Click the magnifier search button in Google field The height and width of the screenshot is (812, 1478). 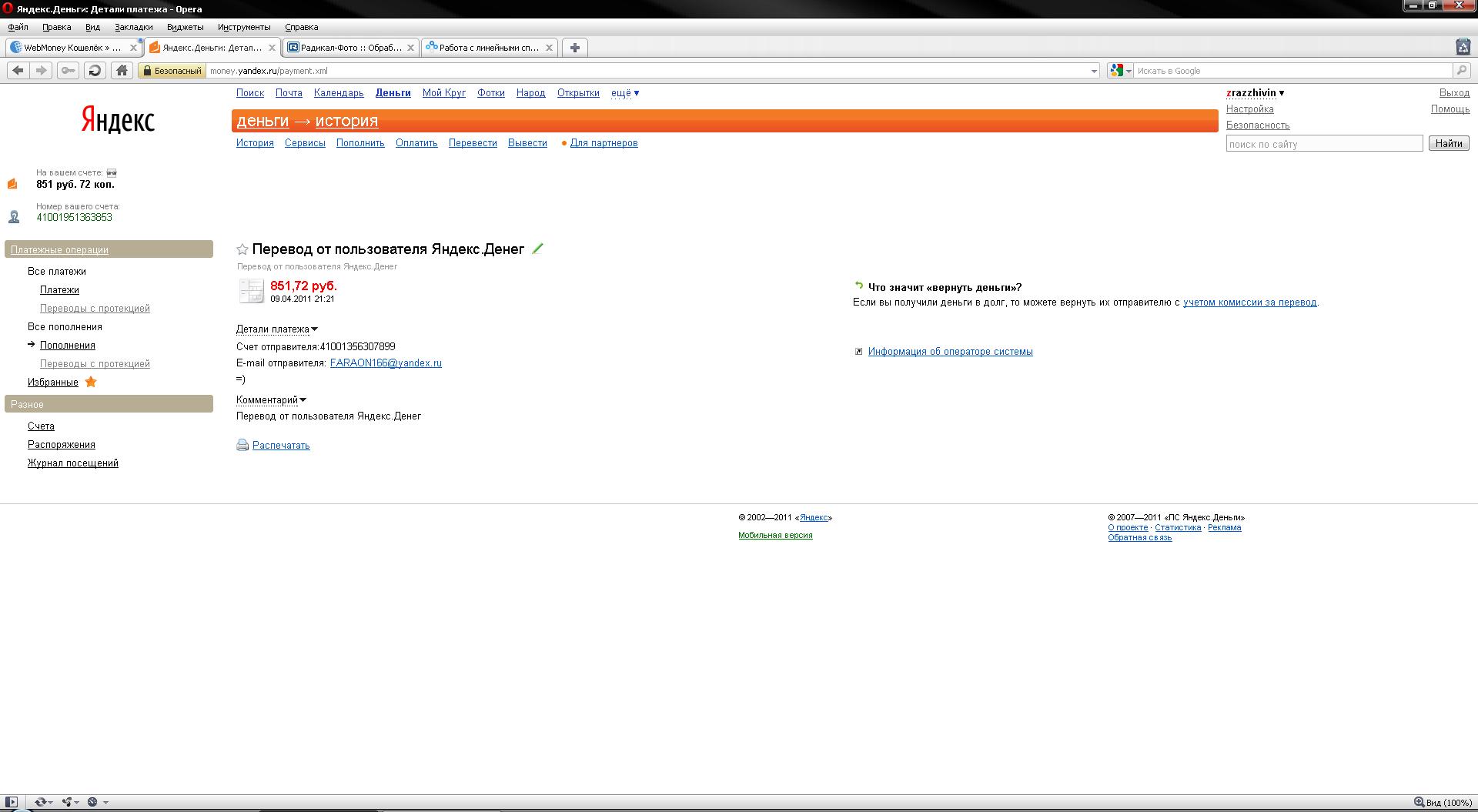coord(1461,71)
